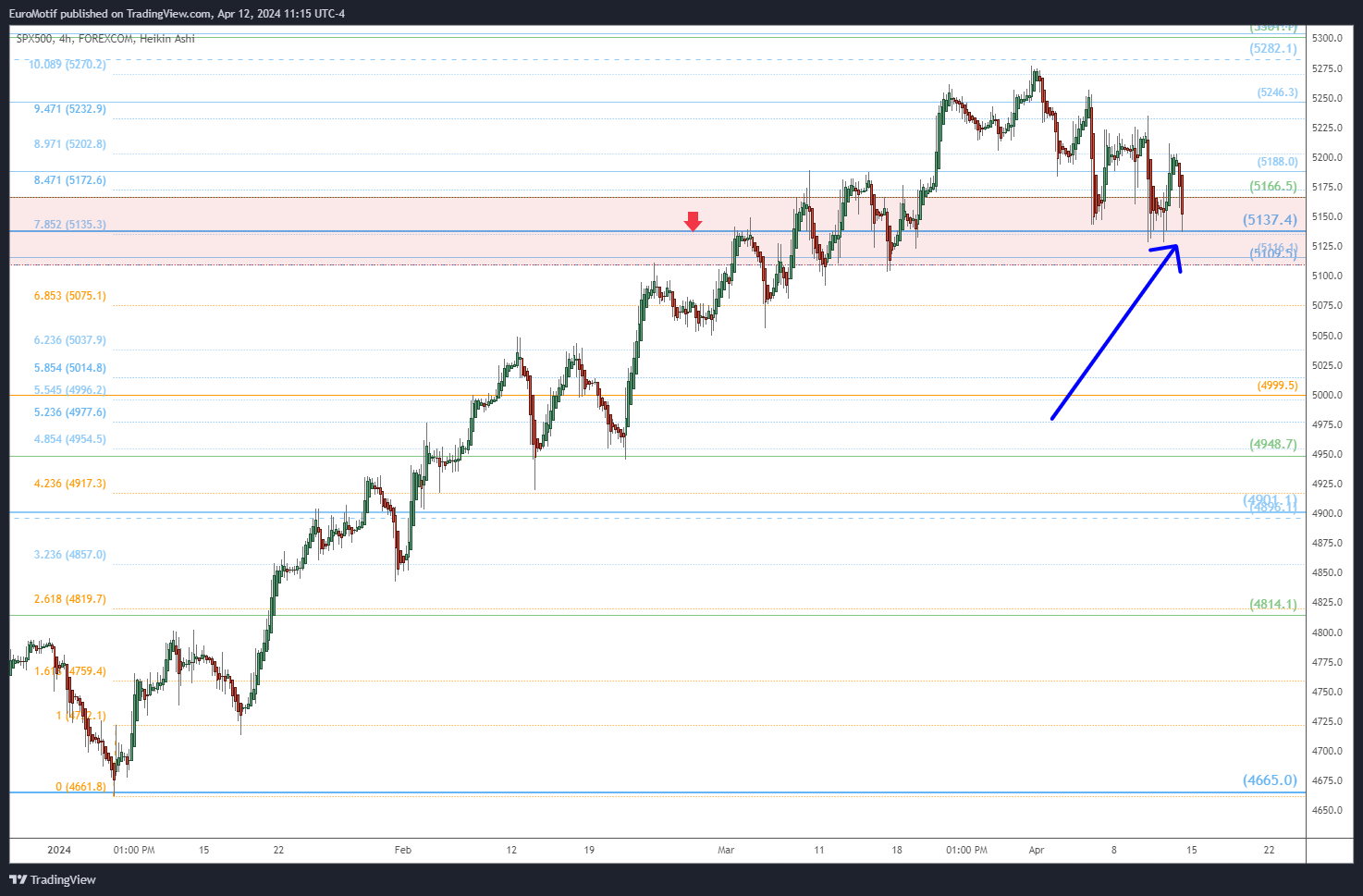Click the 4650.0 price axis tick

pyautogui.click(x=1327, y=810)
